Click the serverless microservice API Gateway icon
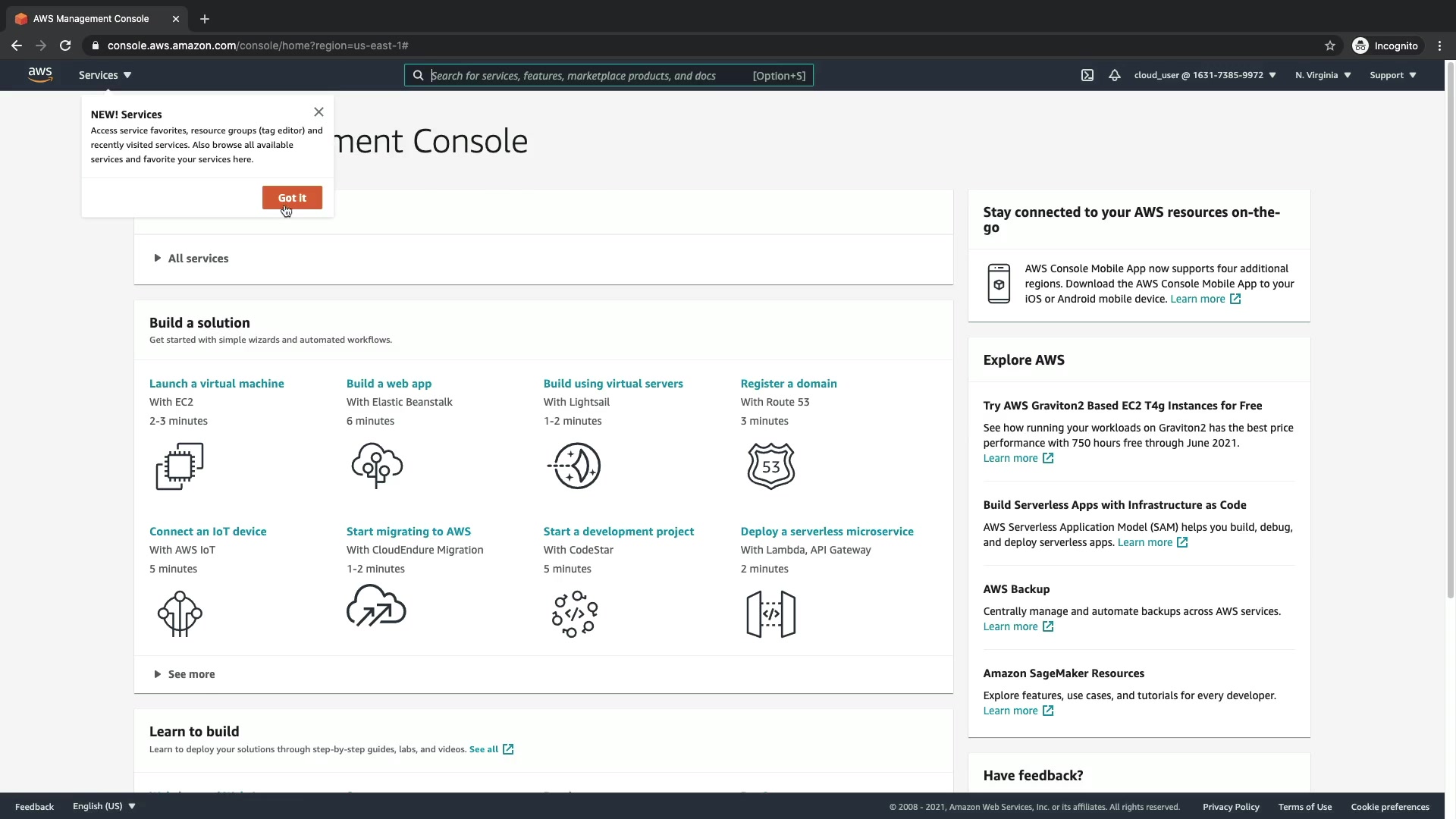Image resolution: width=1456 pixels, height=819 pixels. tap(770, 613)
